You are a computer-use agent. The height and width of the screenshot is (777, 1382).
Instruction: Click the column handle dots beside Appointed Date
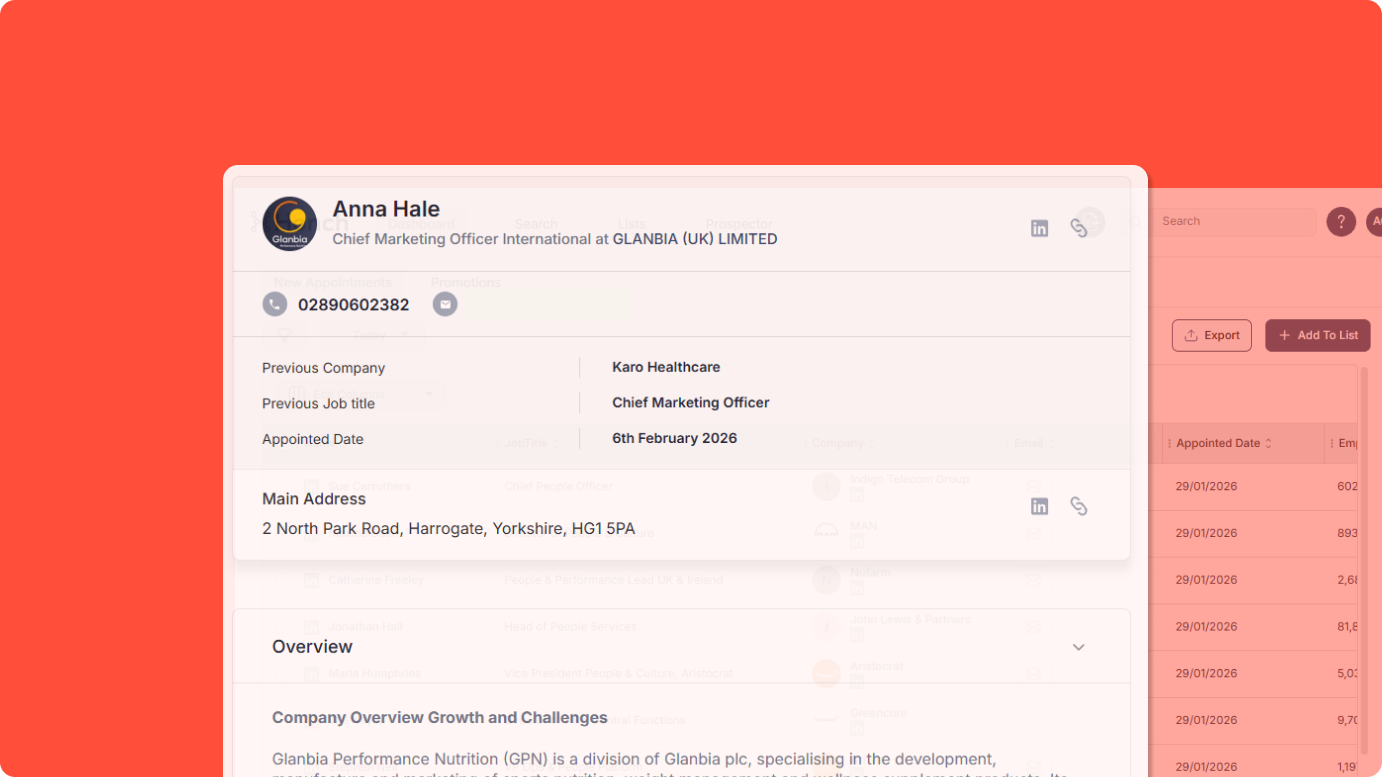[1169, 443]
